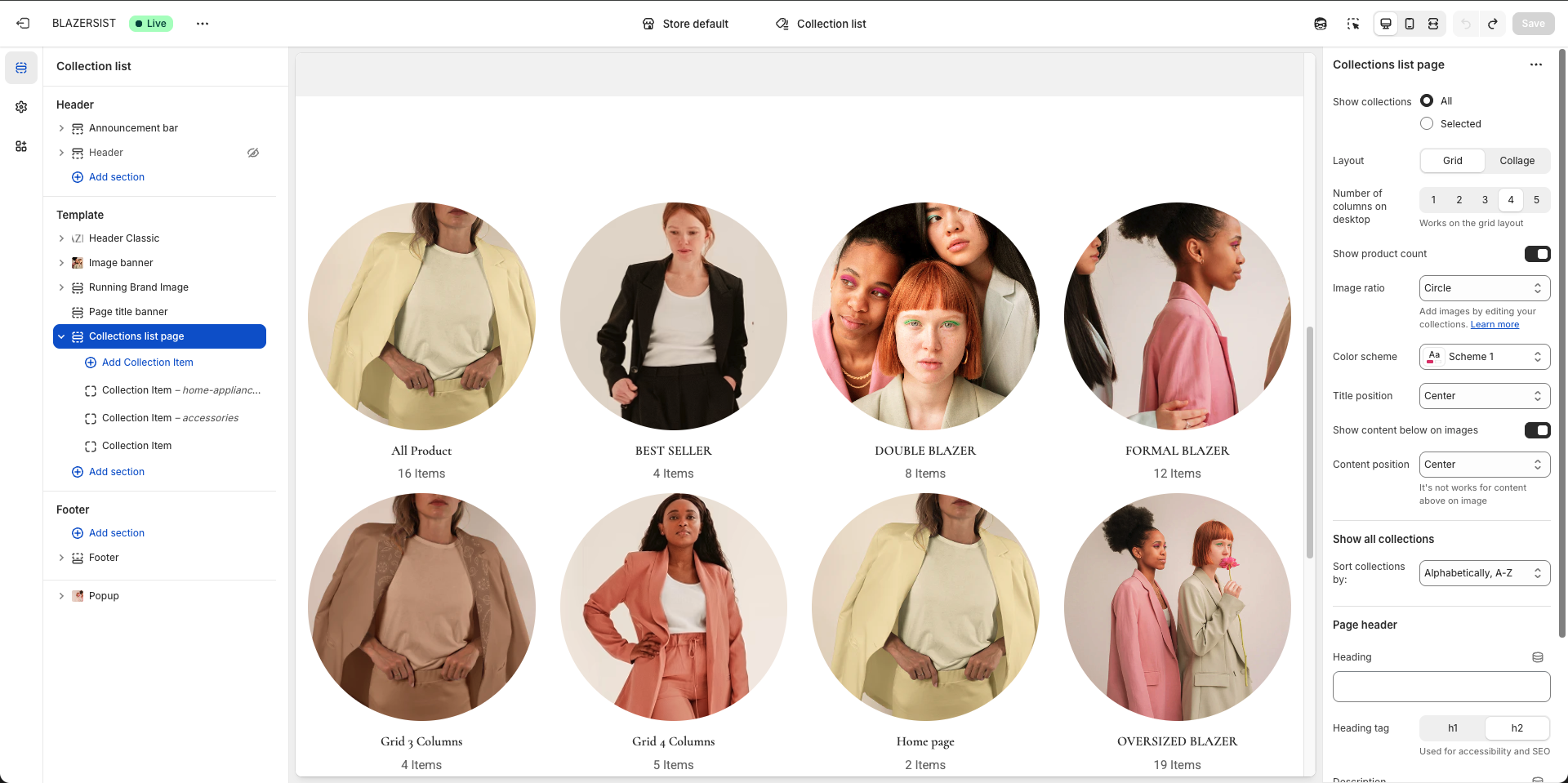Click the redo arrow icon

pyautogui.click(x=1492, y=24)
